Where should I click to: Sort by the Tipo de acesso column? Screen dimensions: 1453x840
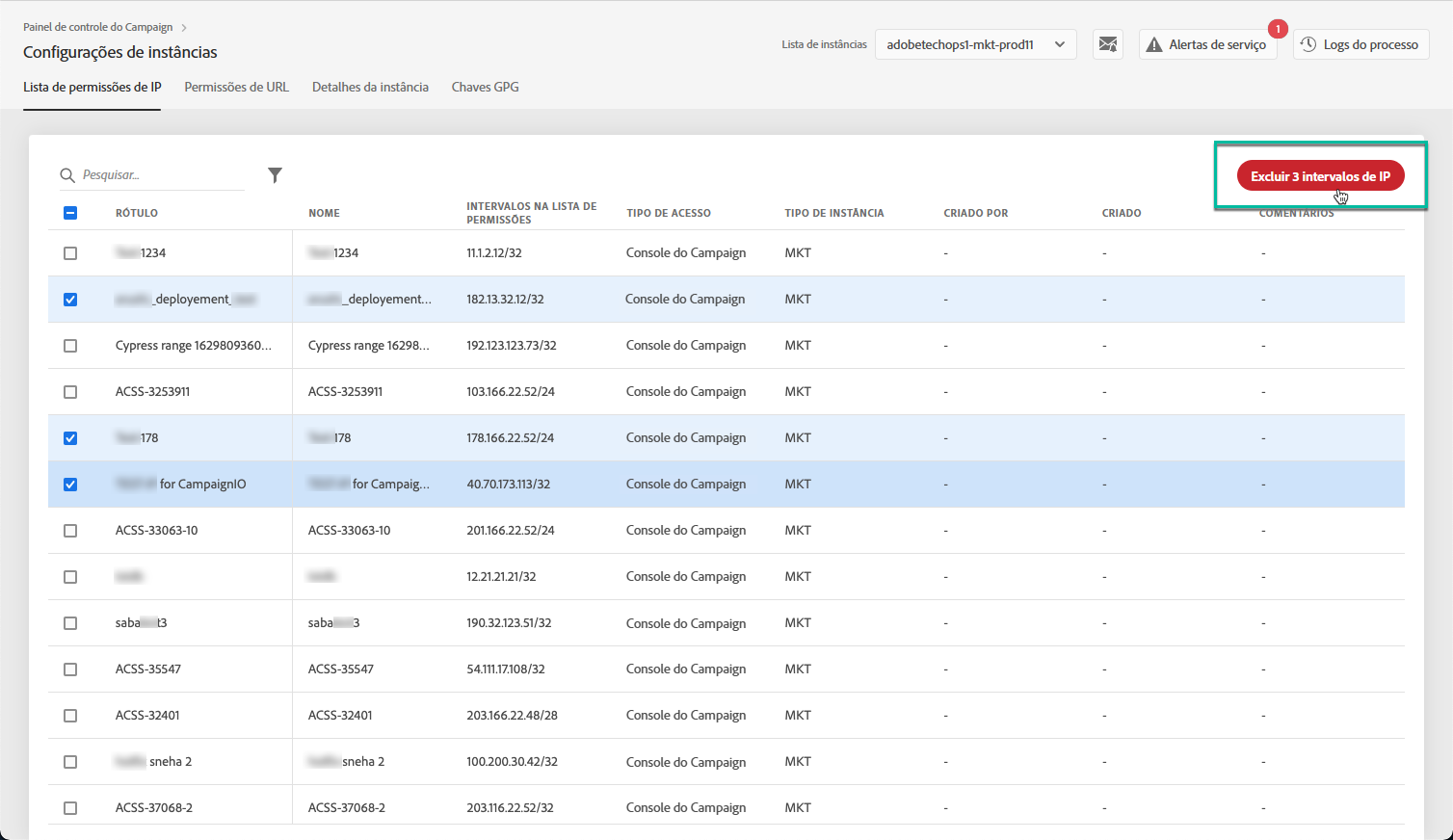669,213
